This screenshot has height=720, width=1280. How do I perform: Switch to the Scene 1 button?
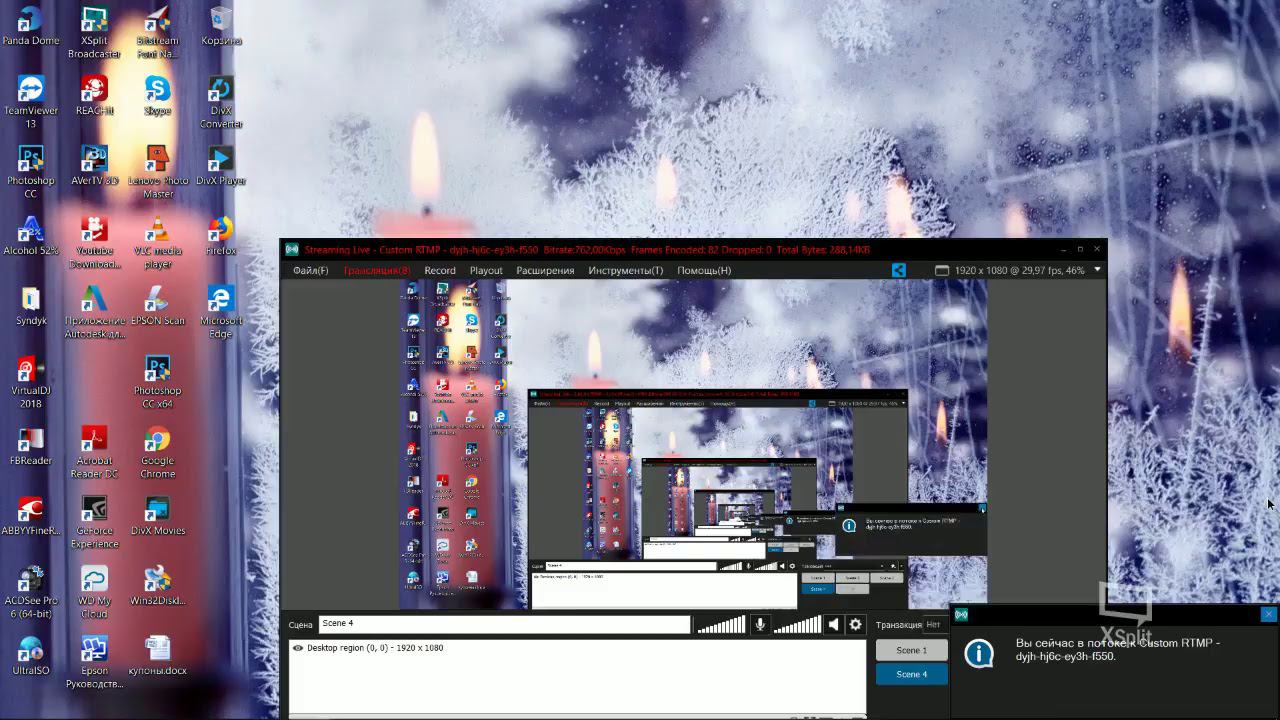pyautogui.click(x=911, y=650)
